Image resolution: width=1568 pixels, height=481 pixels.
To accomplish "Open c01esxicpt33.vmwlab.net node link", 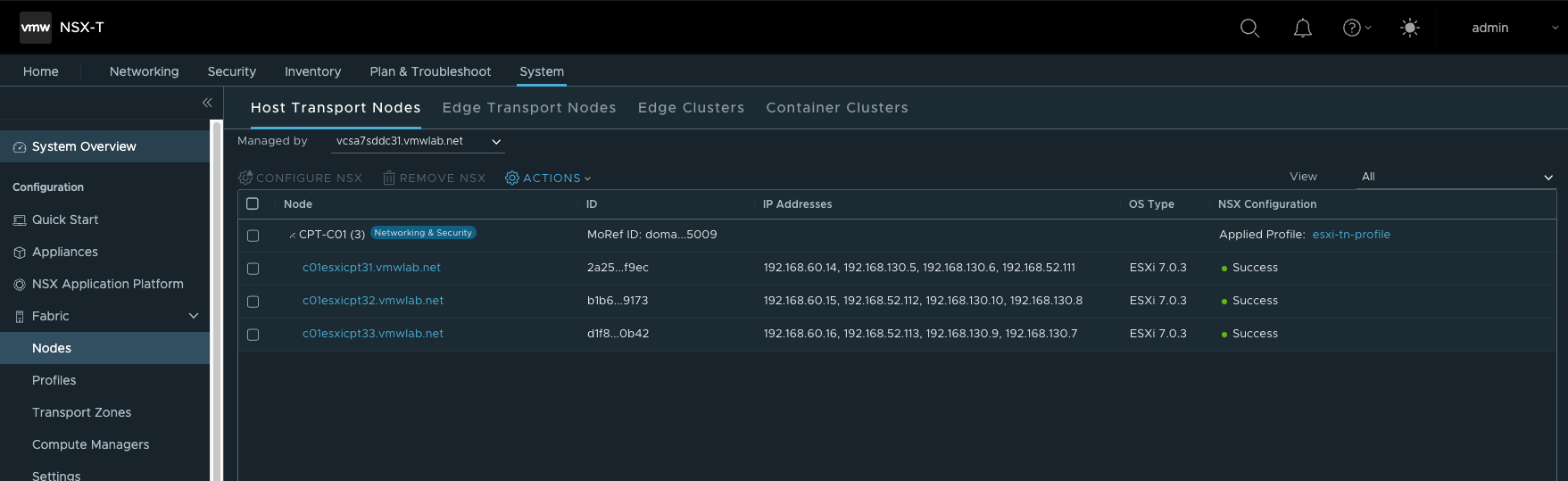I will click(x=373, y=334).
